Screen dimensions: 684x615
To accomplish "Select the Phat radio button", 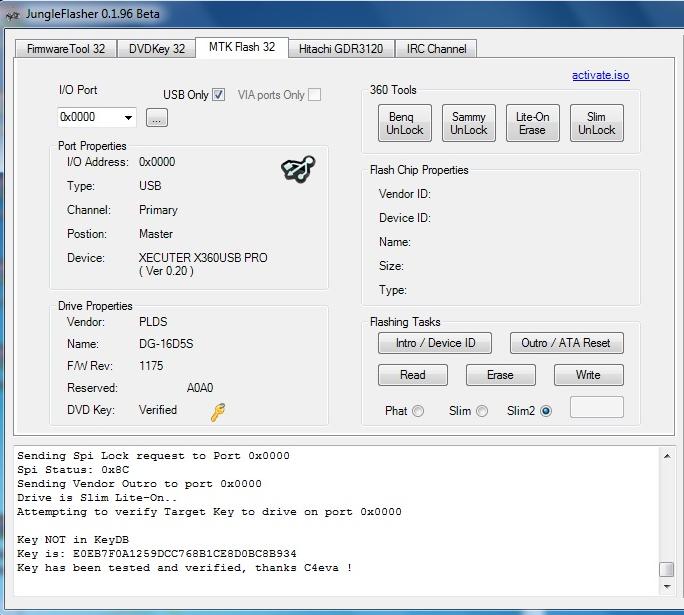I will point(418,411).
